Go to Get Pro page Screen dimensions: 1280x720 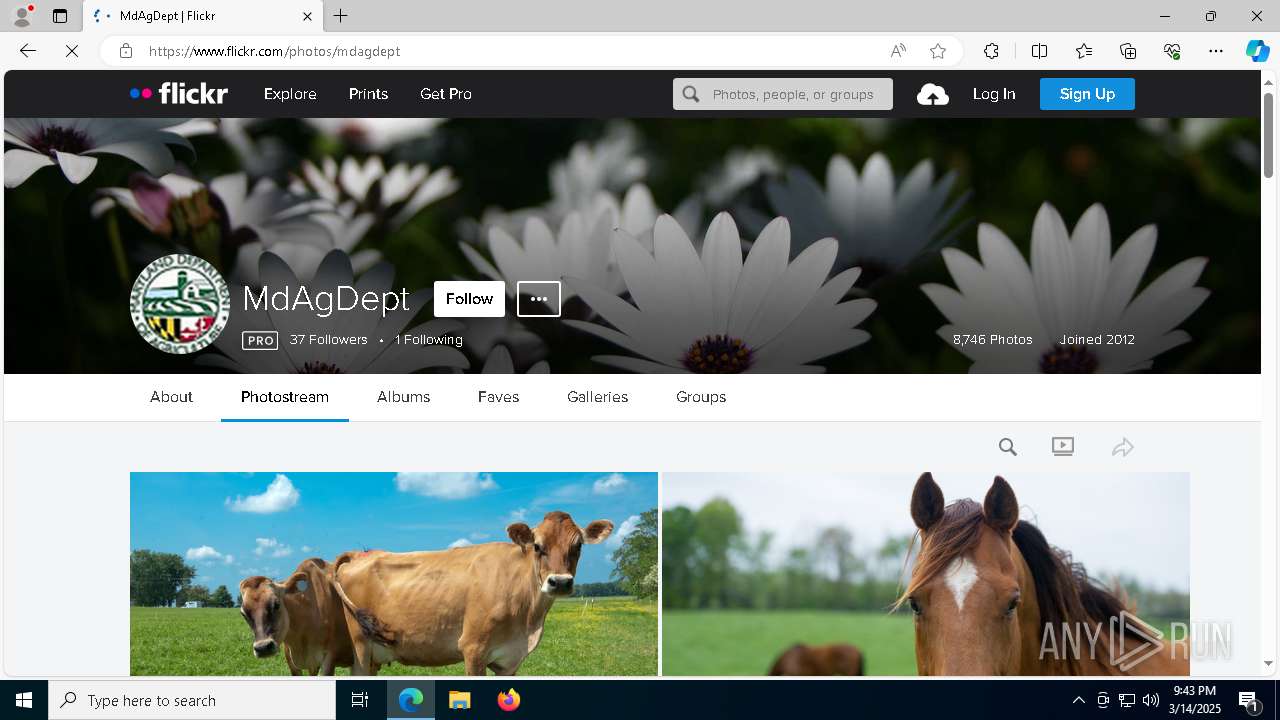point(446,94)
